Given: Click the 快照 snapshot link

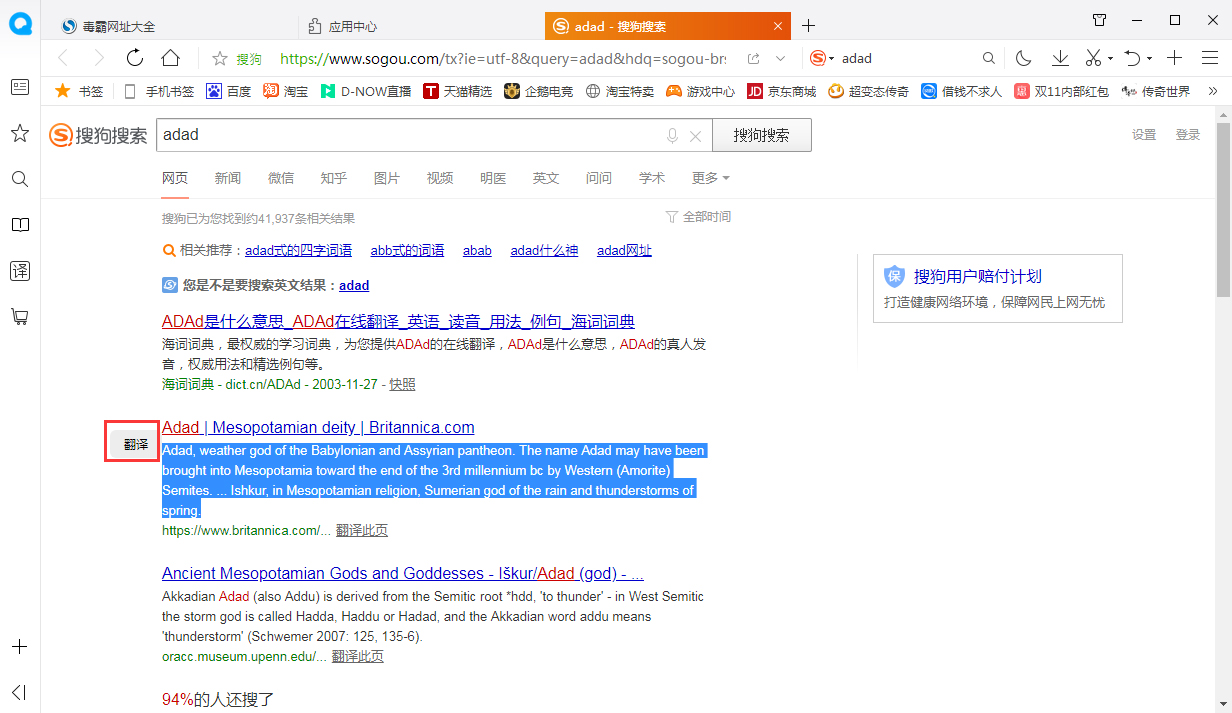Looking at the screenshot, I should click(402, 384).
